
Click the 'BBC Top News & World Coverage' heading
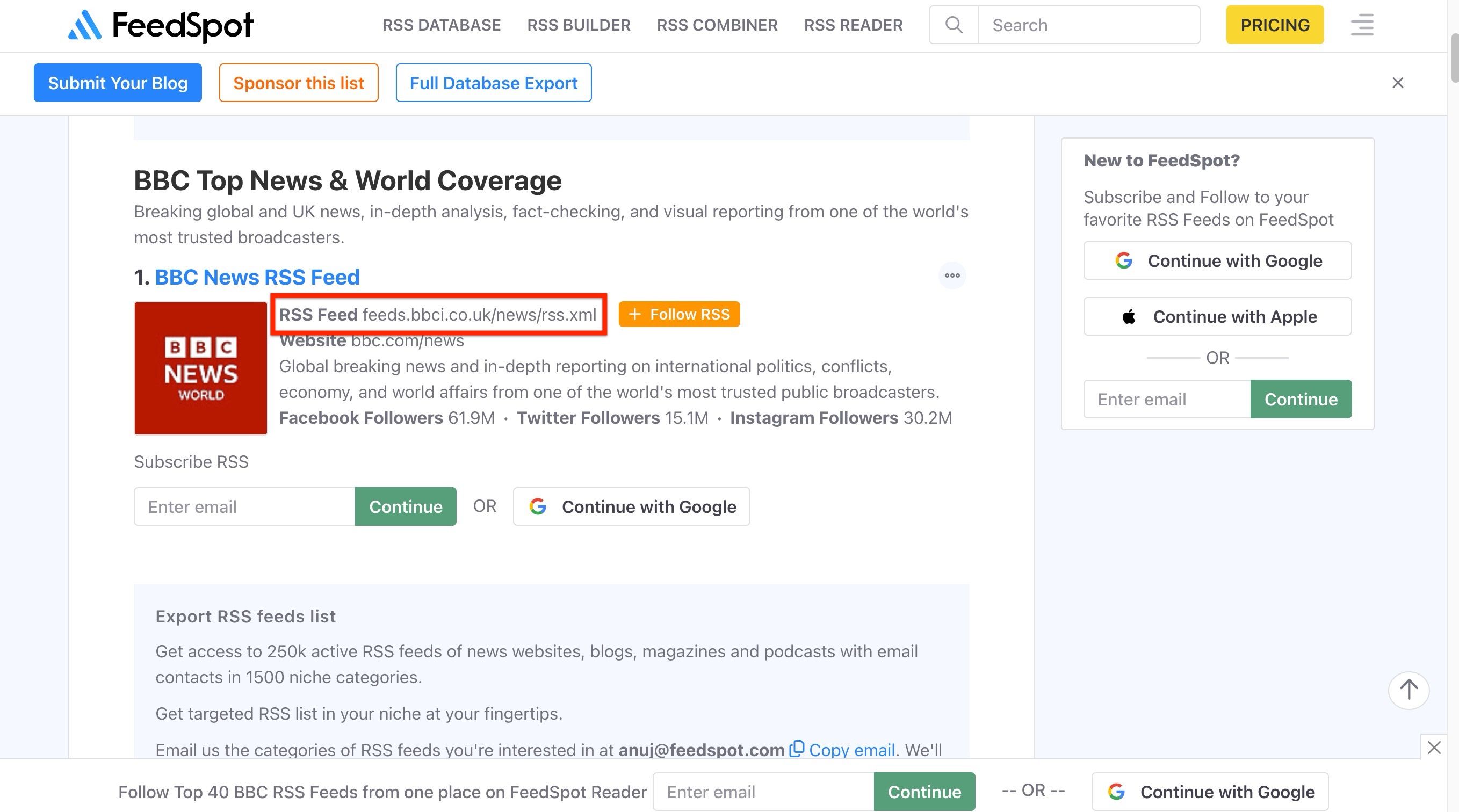point(348,180)
